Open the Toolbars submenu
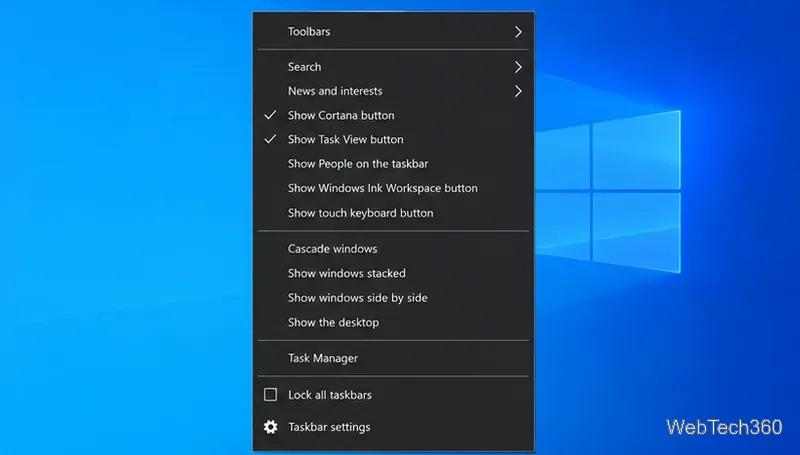The width and height of the screenshot is (800, 455). pyautogui.click(x=393, y=32)
